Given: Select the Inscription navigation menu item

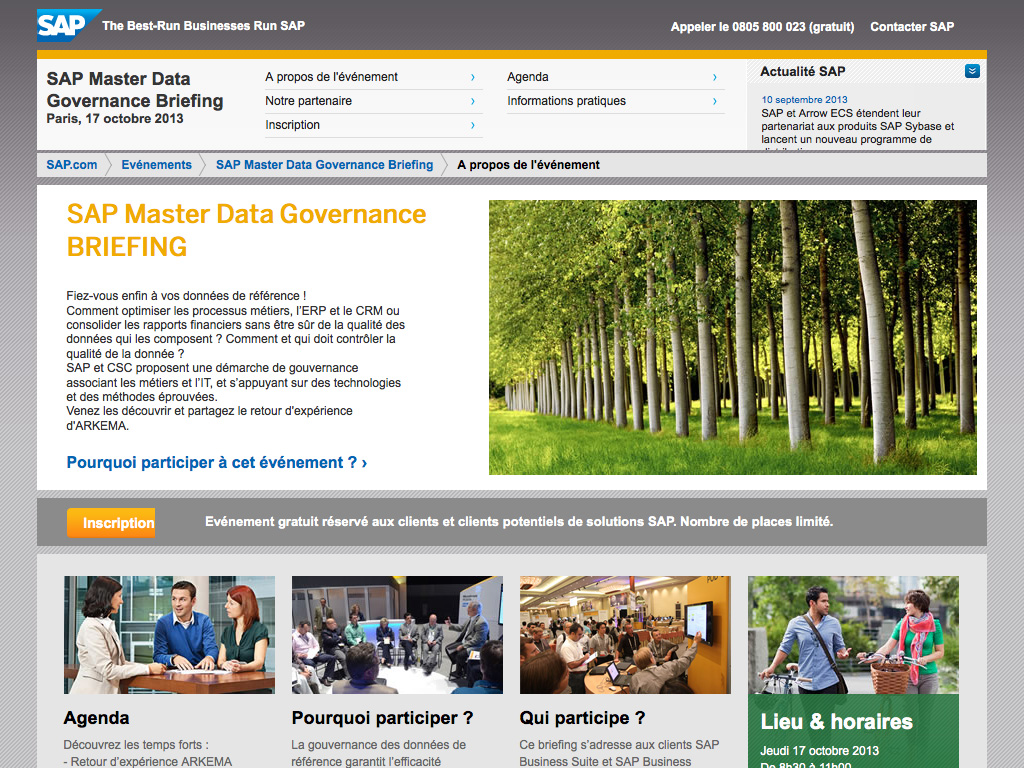Looking at the screenshot, I should click(x=374, y=125).
